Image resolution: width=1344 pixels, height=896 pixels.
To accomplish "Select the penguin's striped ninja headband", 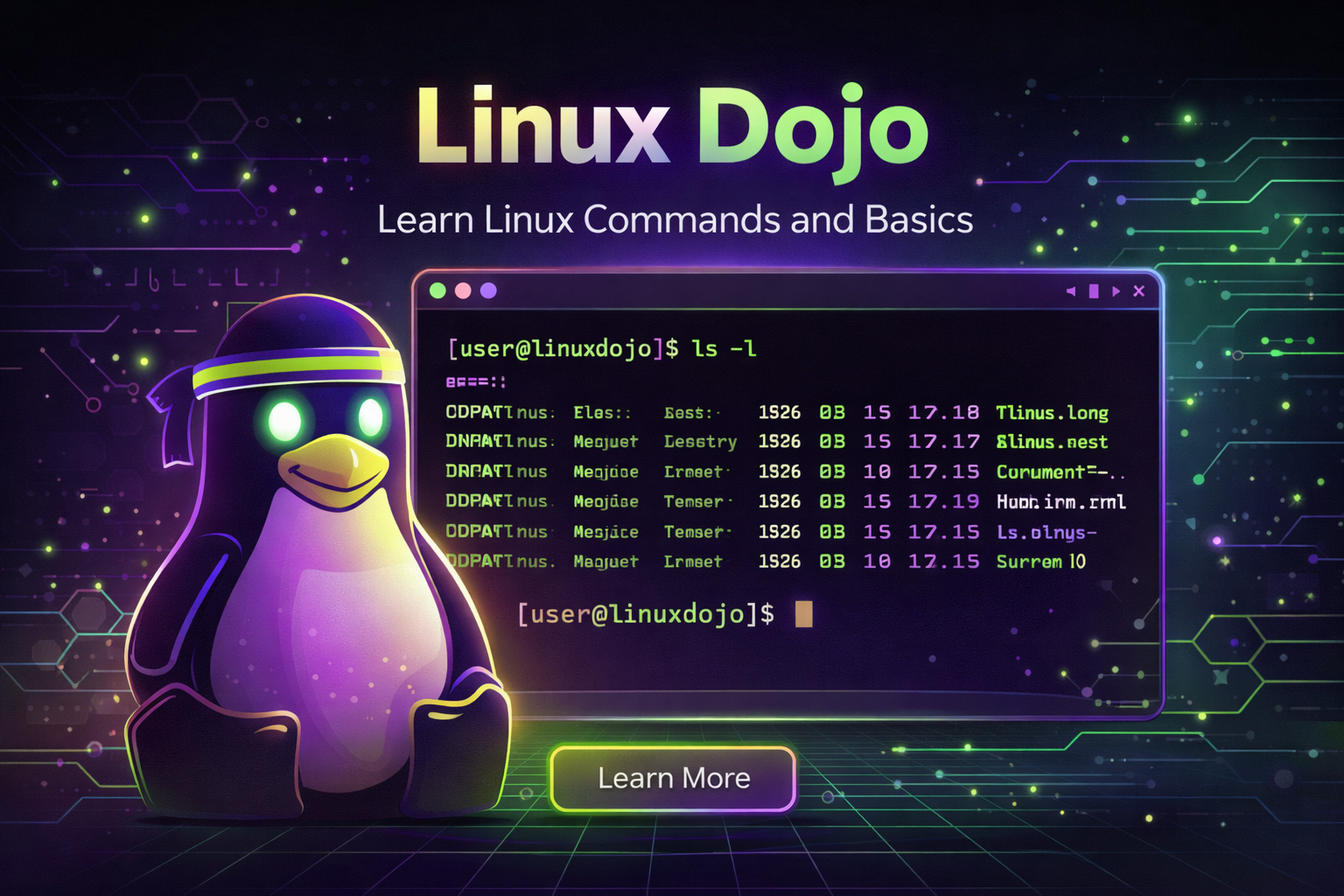I will (x=297, y=369).
